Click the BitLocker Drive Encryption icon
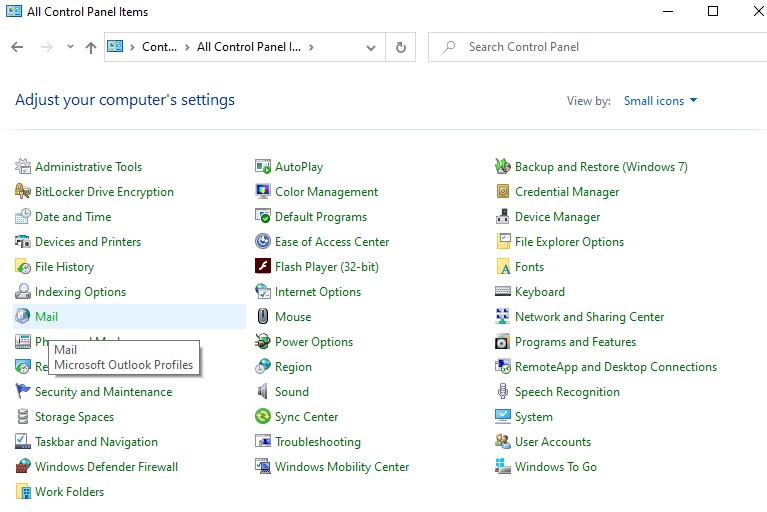767x512 pixels. [x=23, y=192]
